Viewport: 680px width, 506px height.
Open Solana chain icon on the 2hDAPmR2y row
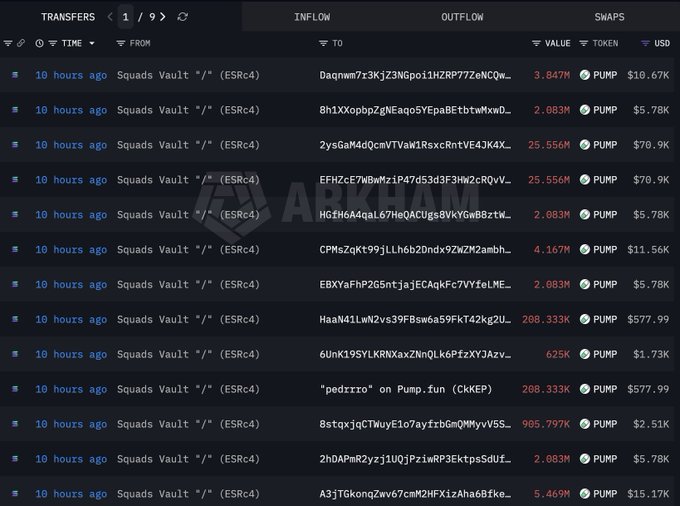(15, 459)
